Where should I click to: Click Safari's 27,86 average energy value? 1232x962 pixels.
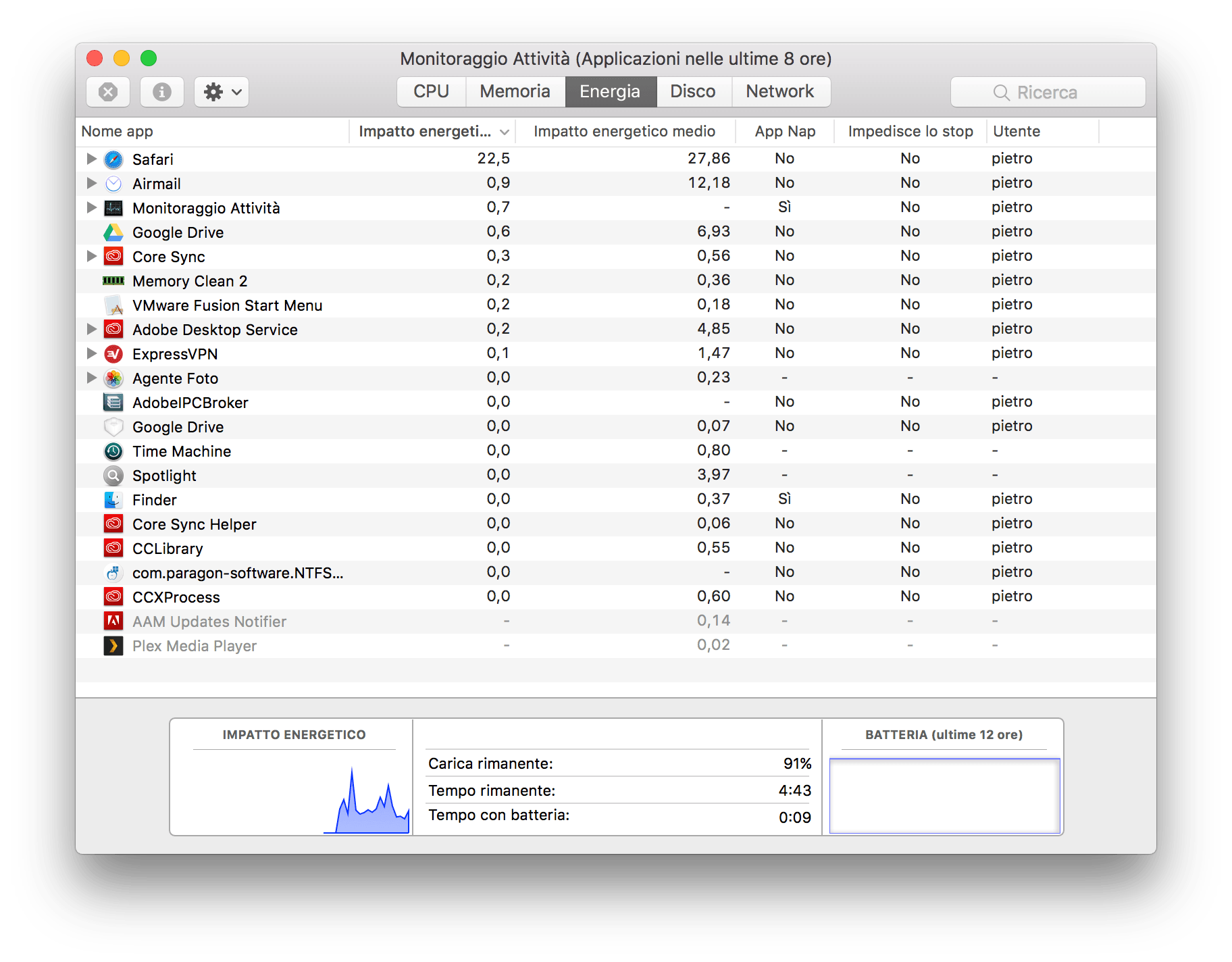tap(709, 158)
